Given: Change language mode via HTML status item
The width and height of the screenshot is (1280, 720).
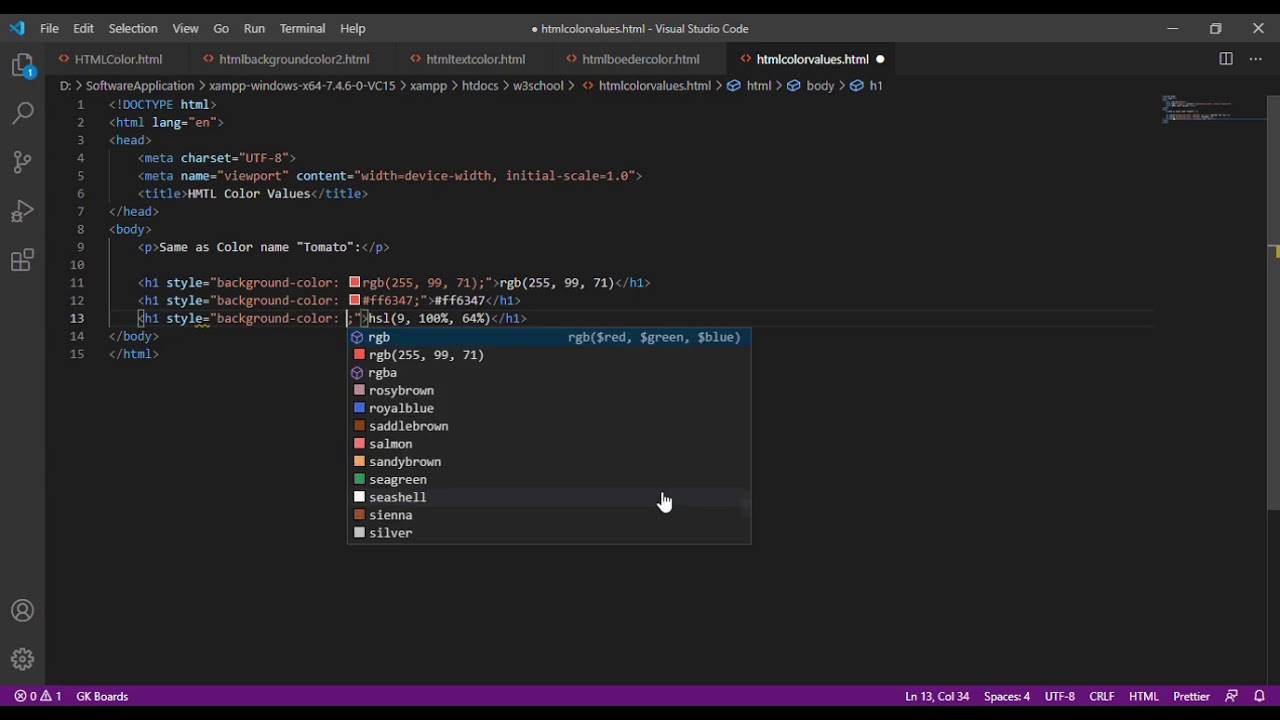Looking at the screenshot, I should (1143, 696).
